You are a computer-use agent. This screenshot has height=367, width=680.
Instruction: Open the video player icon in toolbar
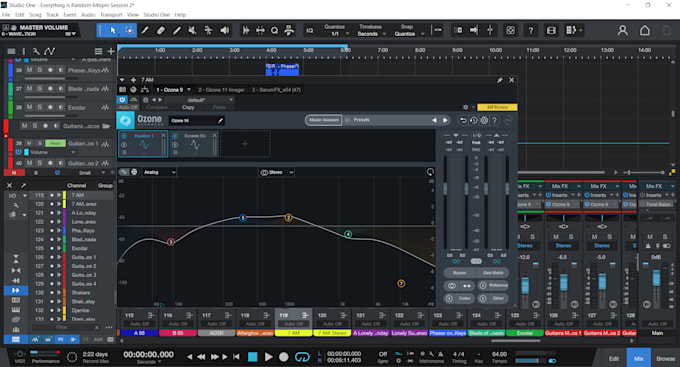(551, 30)
